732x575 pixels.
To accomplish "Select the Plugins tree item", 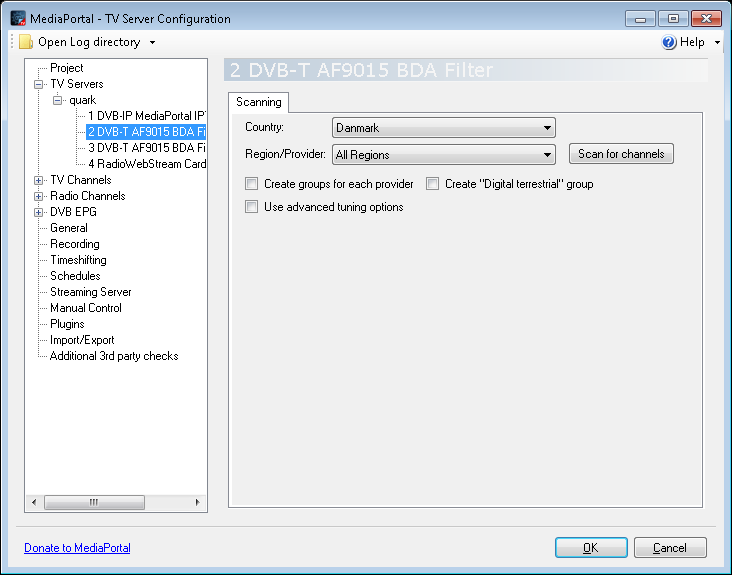I will [x=67, y=324].
